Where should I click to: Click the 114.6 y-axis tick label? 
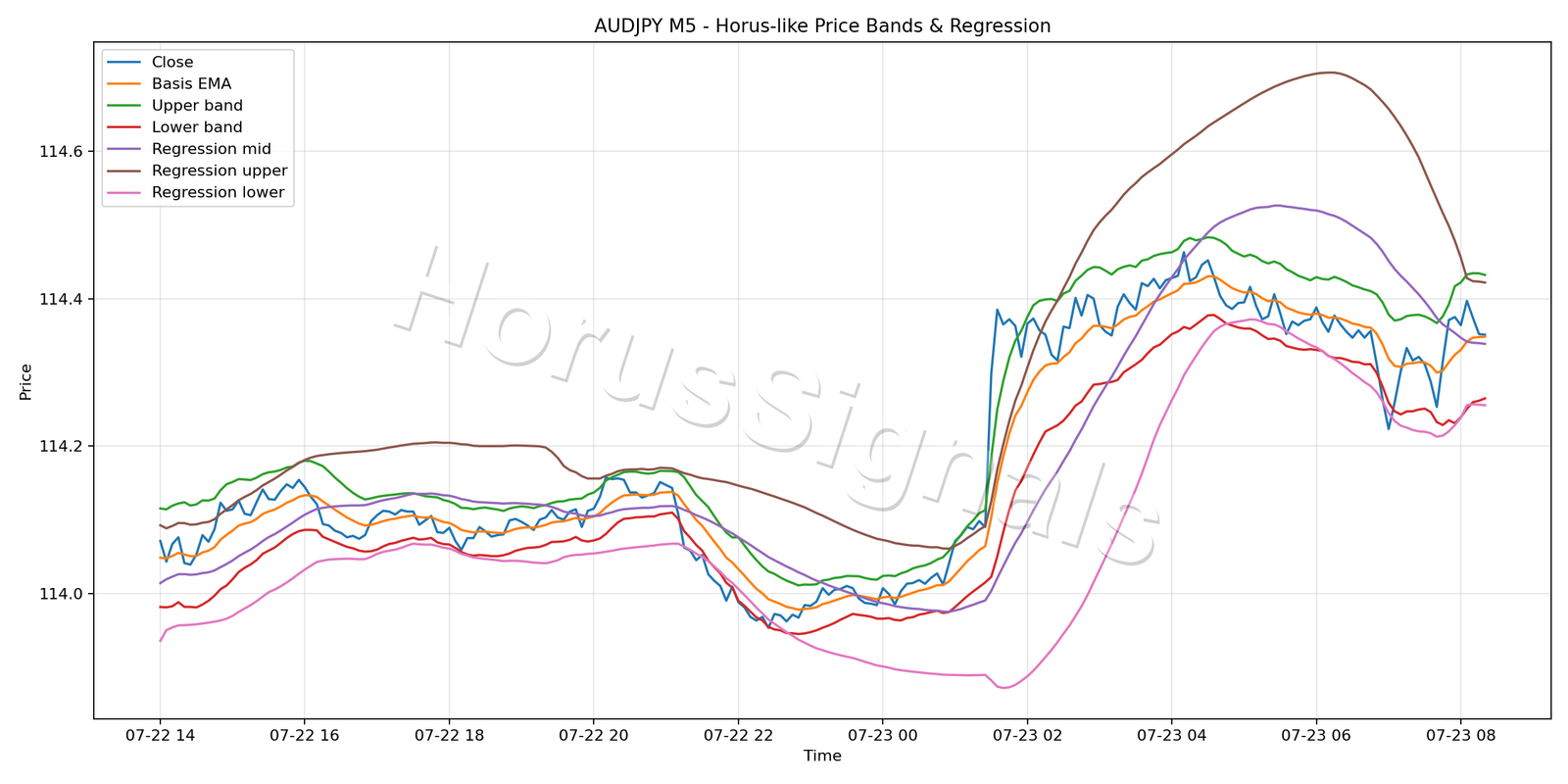pyautogui.click(x=61, y=152)
